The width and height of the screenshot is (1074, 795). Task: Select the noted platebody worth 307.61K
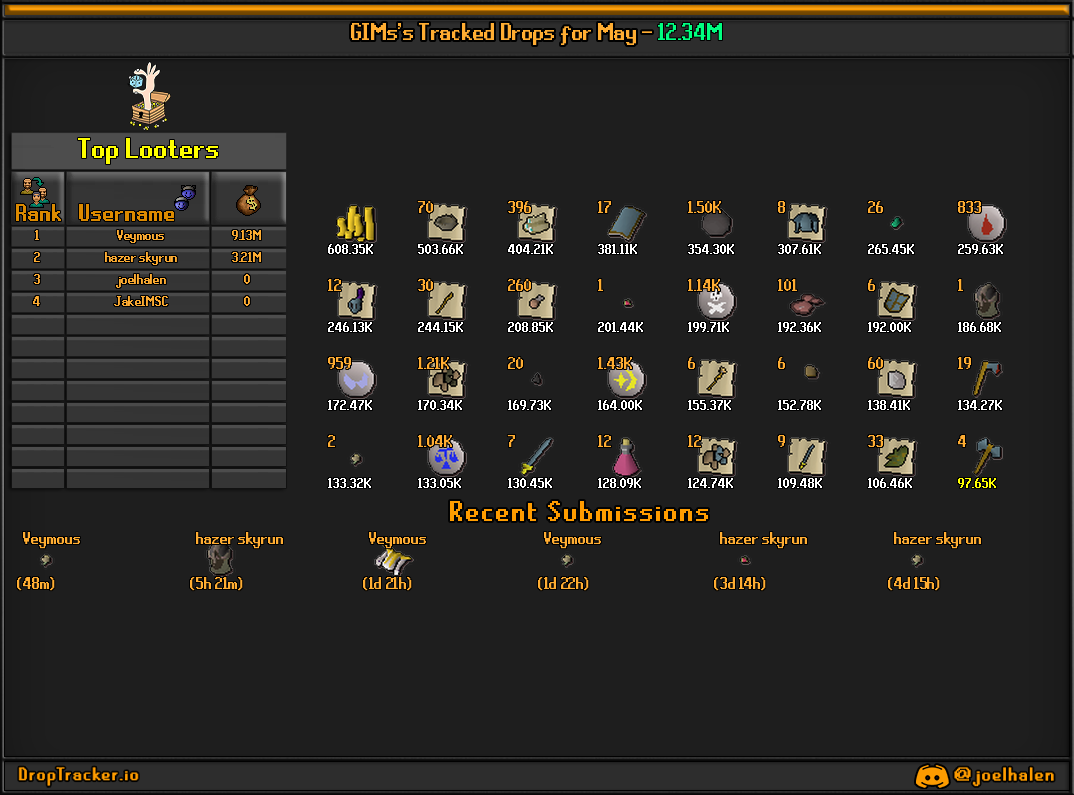[x=806, y=223]
